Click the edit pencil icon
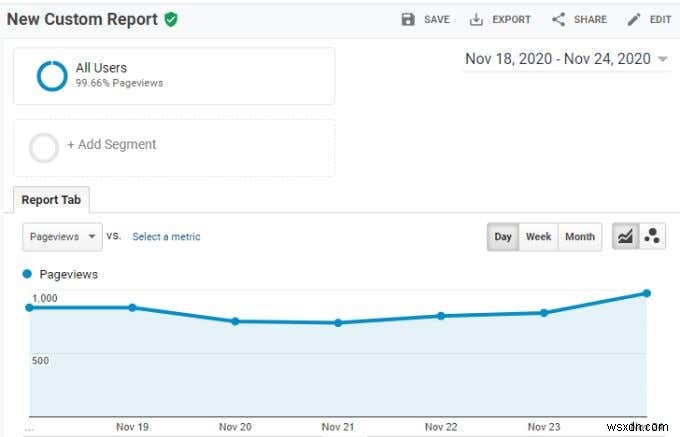Image resolution: width=680 pixels, height=437 pixels. (634, 20)
